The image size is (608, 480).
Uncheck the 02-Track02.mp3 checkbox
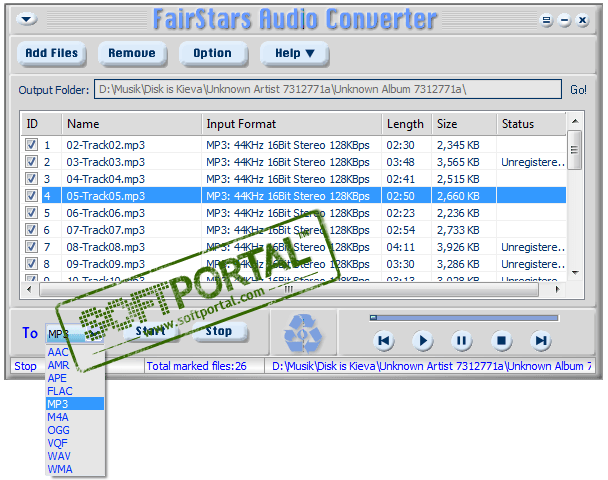point(31,145)
